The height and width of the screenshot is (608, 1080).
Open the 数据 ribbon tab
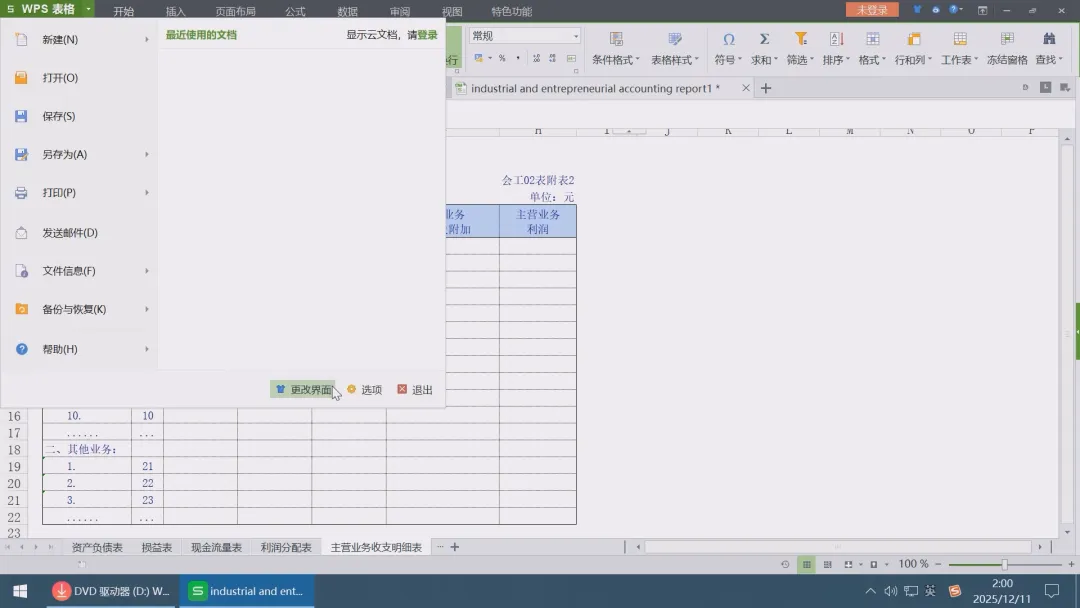(347, 11)
